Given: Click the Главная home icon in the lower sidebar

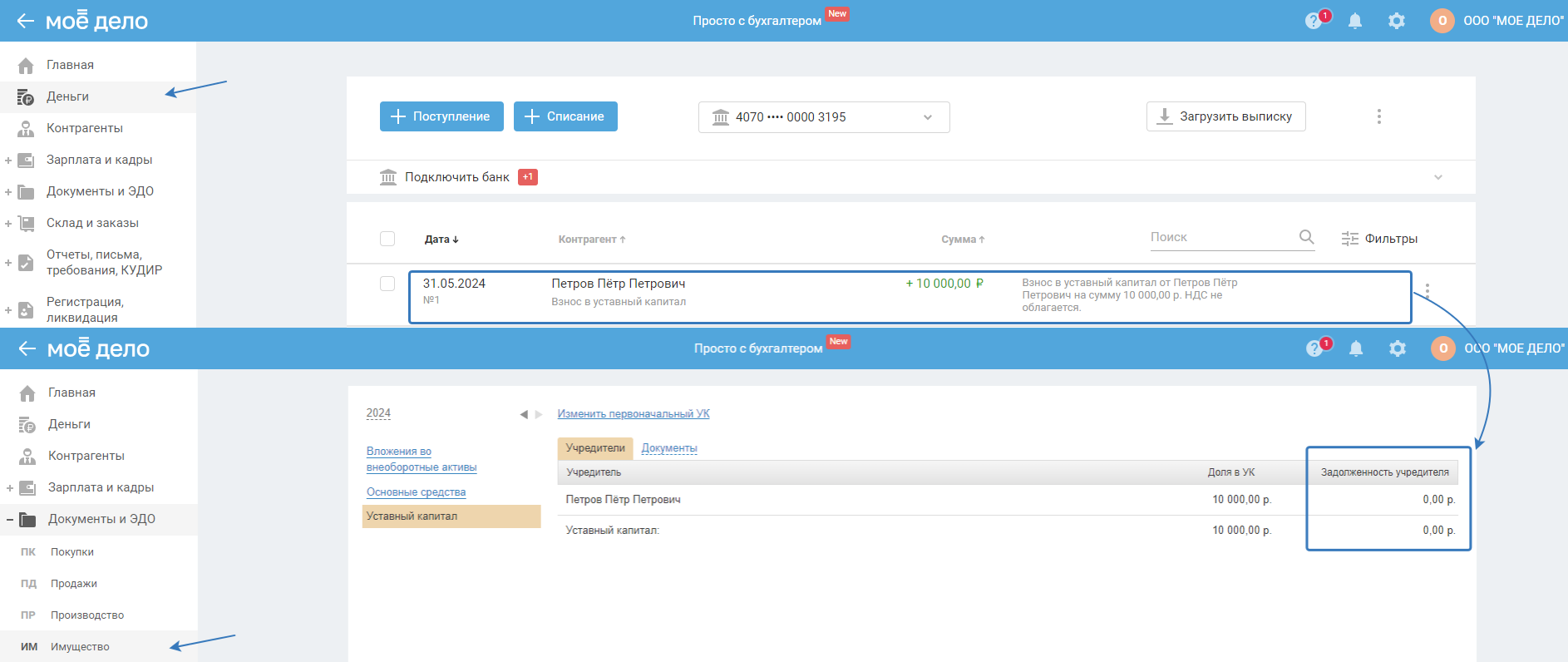Looking at the screenshot, I should pos(27,393).
